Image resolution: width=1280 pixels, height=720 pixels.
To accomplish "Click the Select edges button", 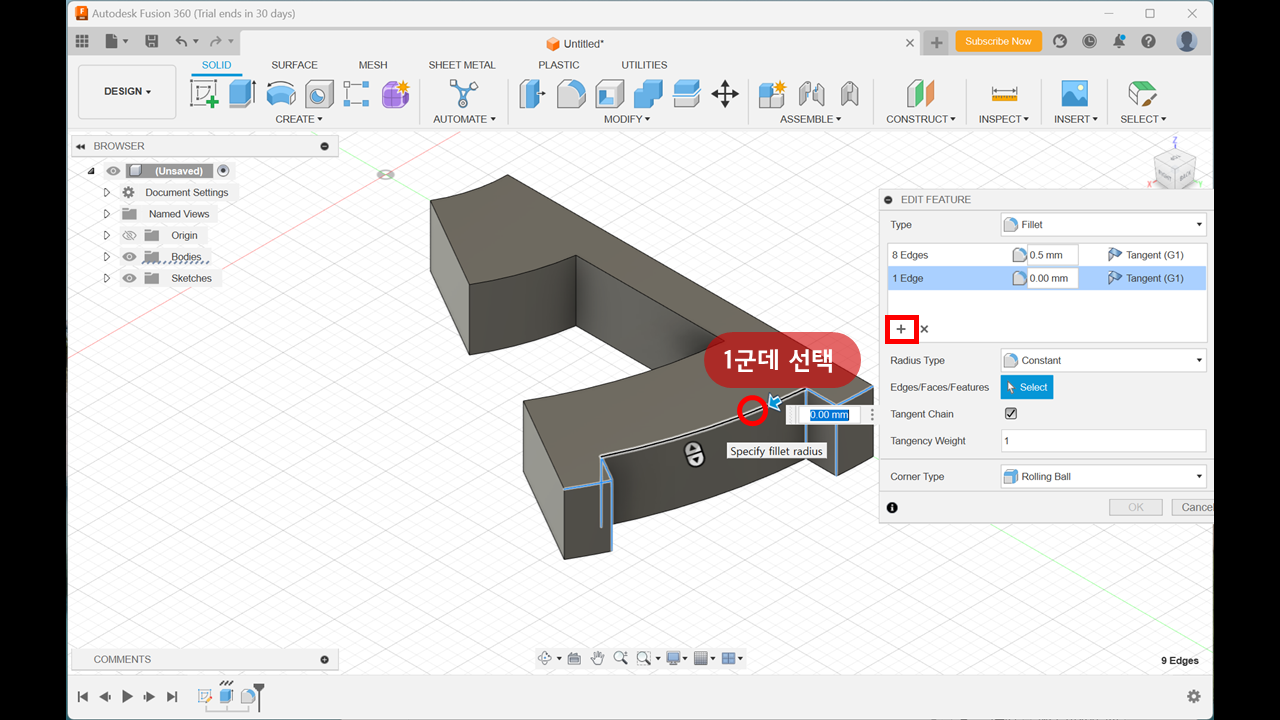I will (1027, 387).
